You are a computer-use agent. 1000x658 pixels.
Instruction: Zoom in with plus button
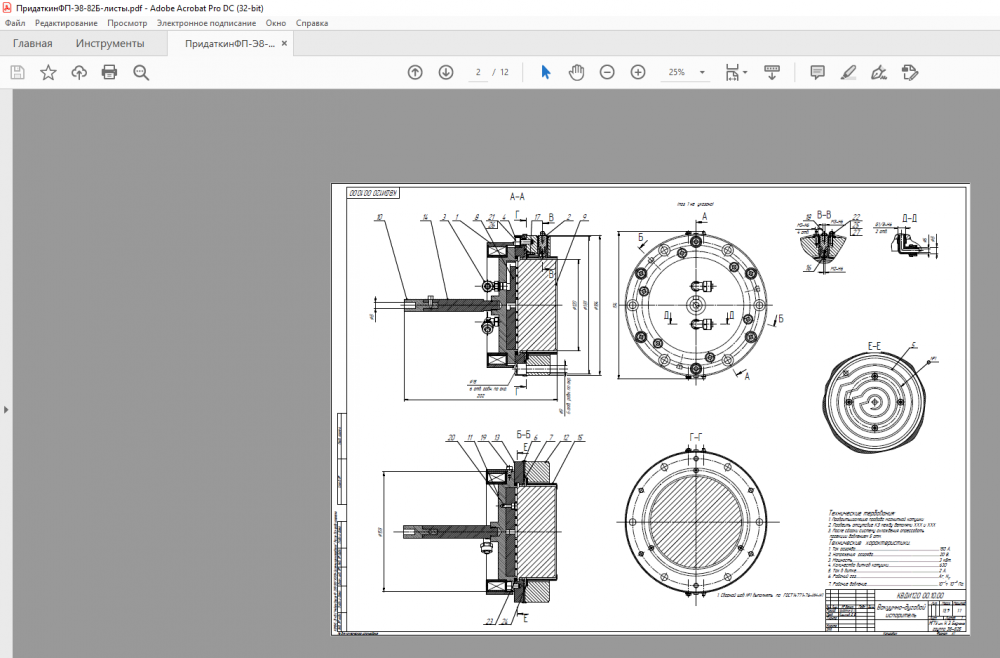(638, 72)
